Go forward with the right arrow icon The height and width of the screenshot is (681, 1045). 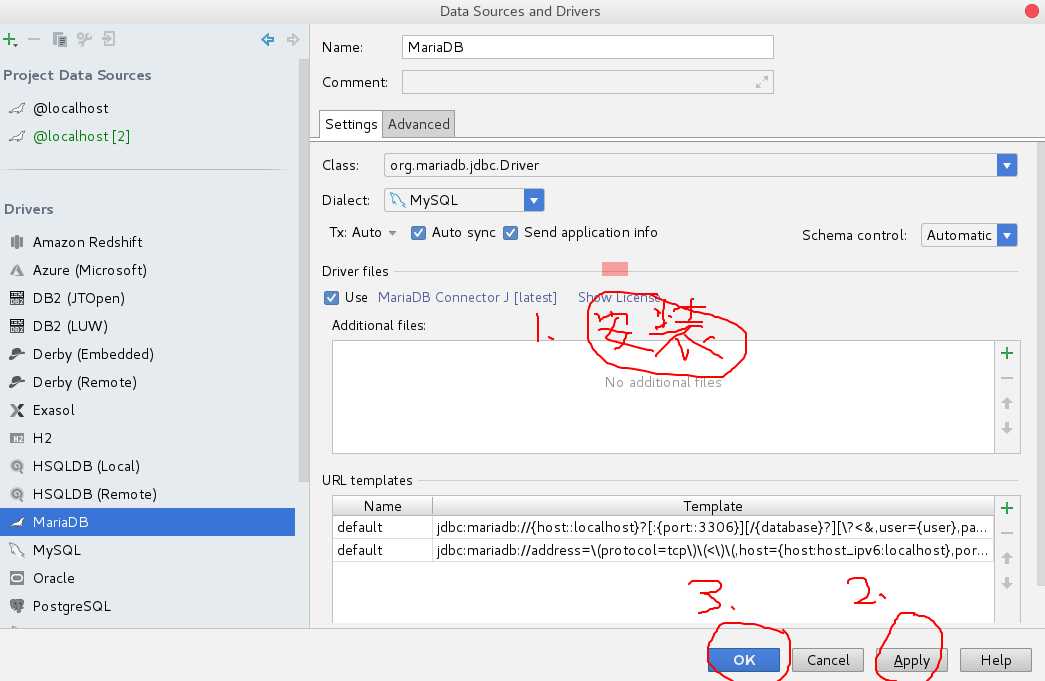click(293, 40)
